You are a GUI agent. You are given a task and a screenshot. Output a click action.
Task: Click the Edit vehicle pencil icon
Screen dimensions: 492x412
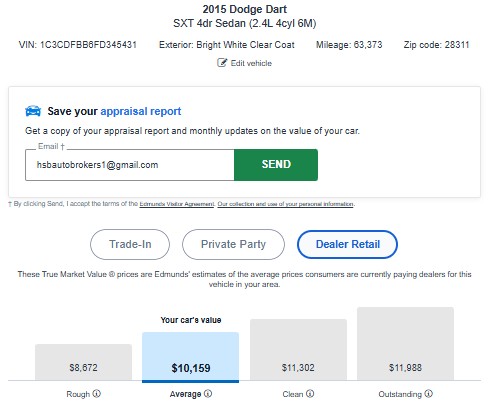point(222,63)
